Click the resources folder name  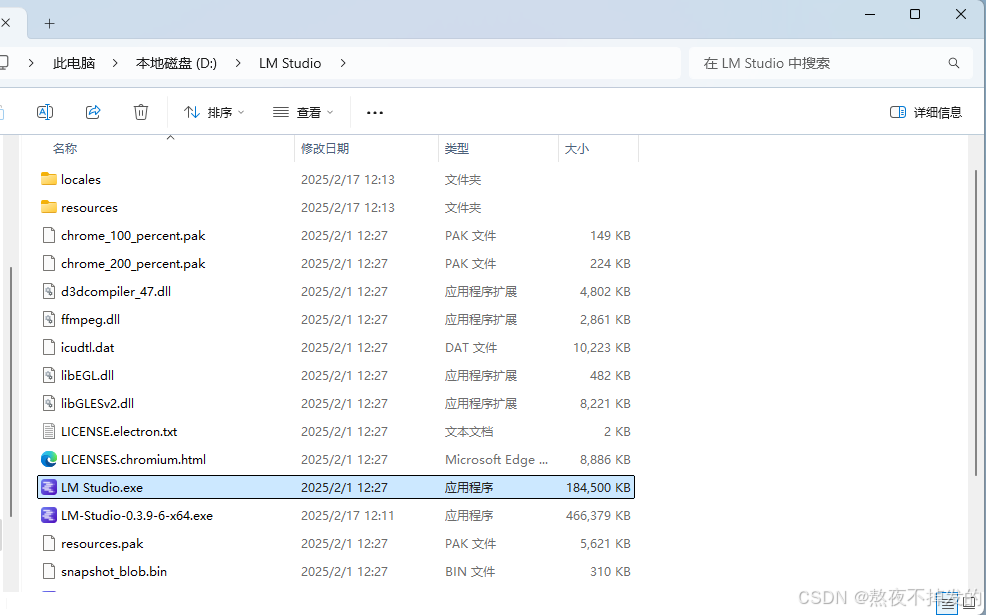click(89, 208)
